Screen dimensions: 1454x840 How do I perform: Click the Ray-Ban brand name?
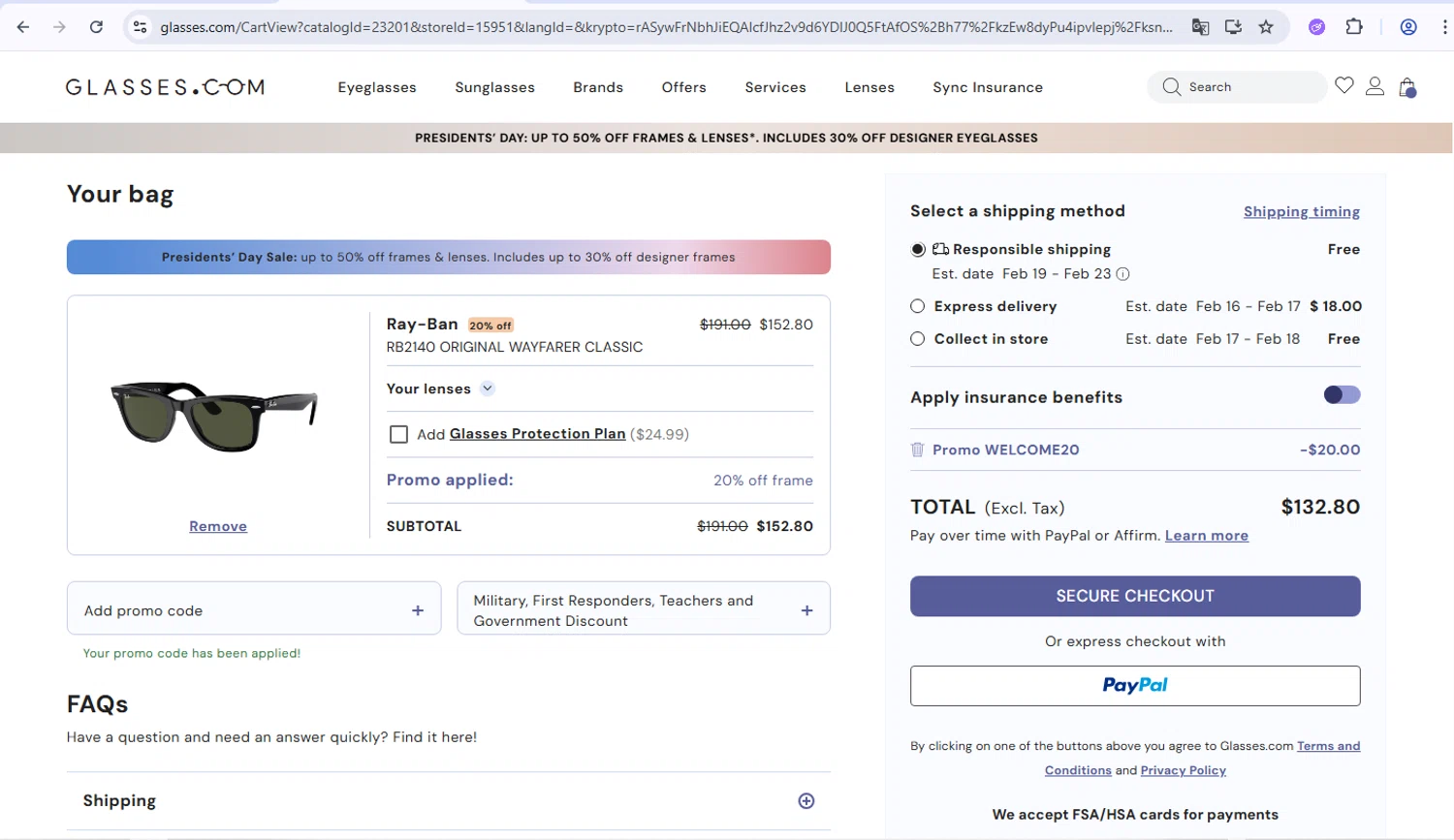[x=422, y=324]
